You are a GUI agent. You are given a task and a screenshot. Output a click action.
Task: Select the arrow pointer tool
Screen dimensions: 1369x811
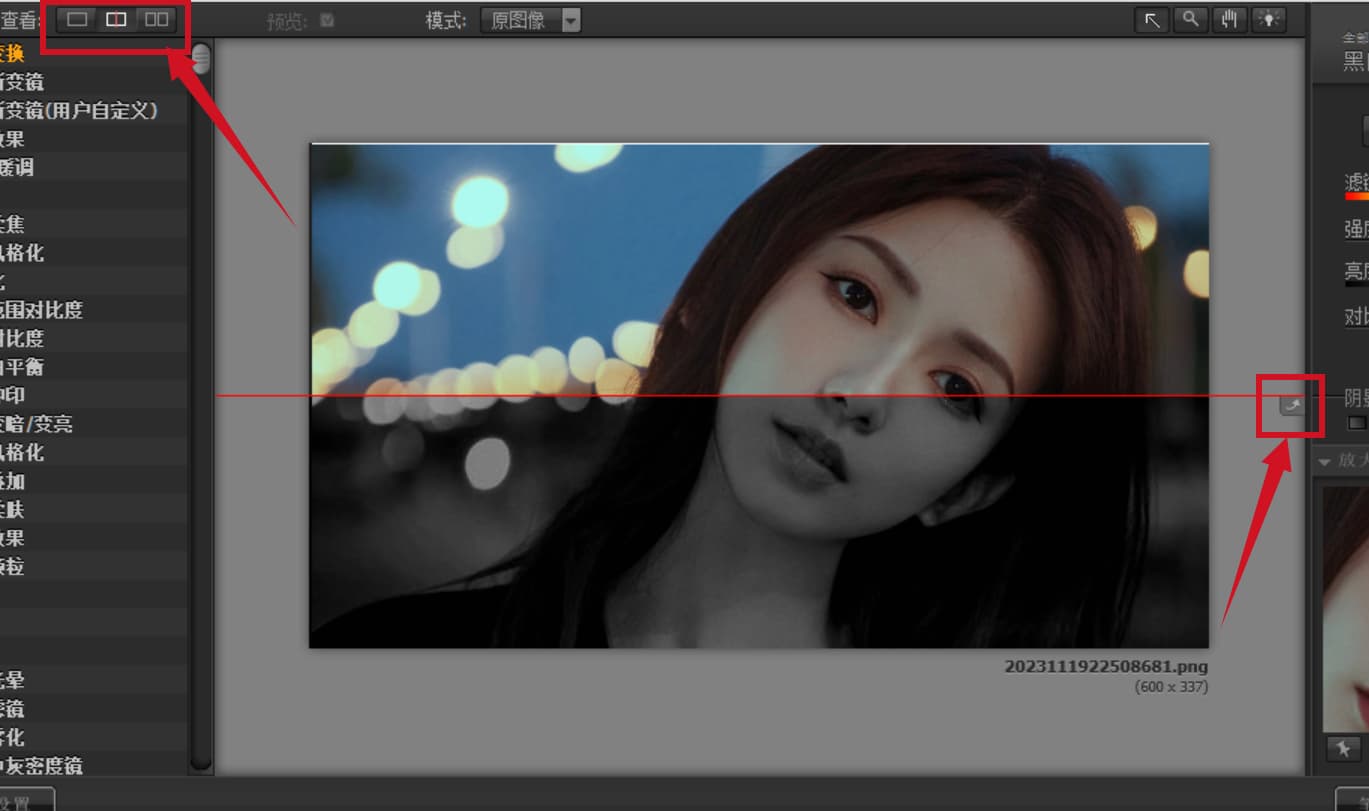tap(1152, 20)
